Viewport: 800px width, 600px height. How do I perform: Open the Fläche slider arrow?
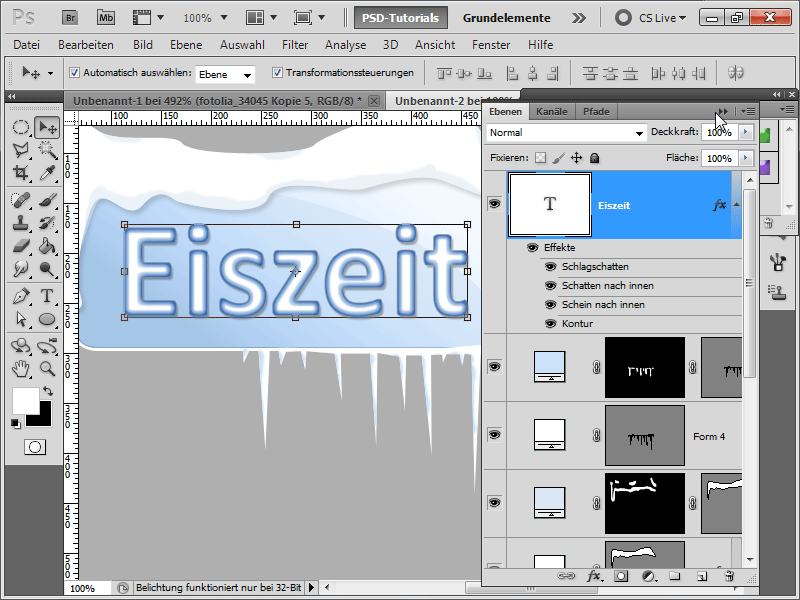(x=745, y=158)
